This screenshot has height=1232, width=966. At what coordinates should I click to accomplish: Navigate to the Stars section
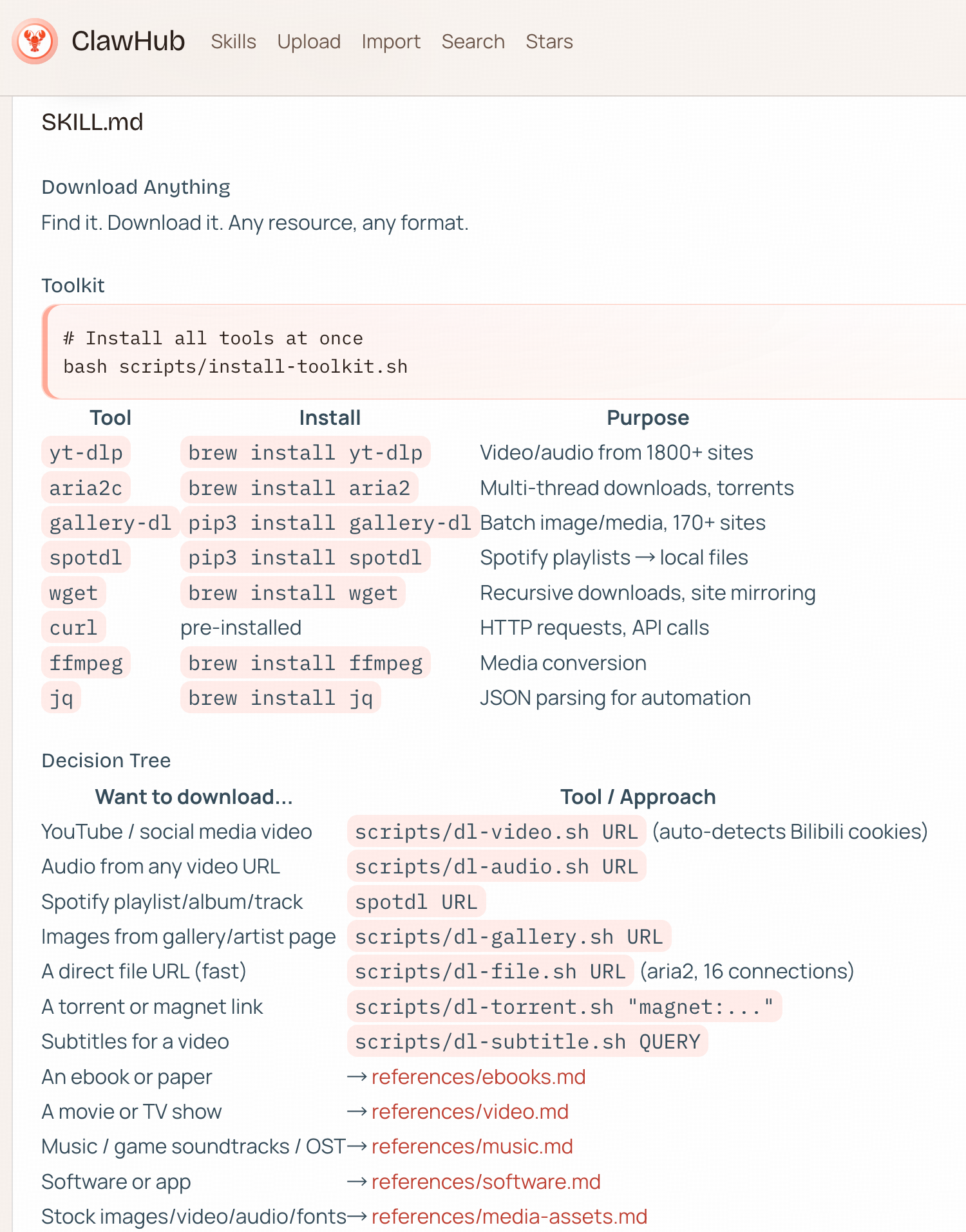pyautogui.click(x=549, y=42)
